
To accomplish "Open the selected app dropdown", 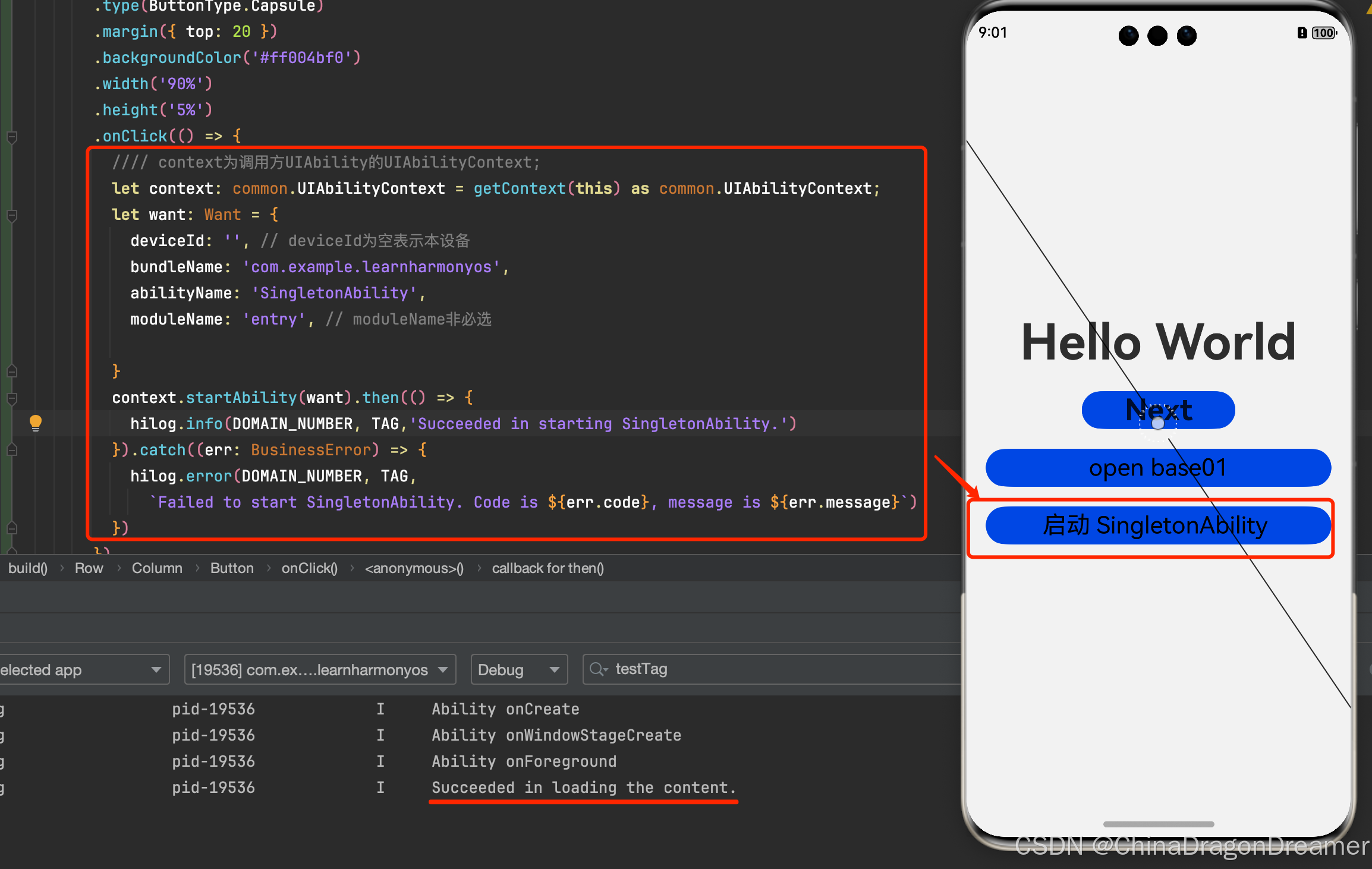I will [83, 669].
